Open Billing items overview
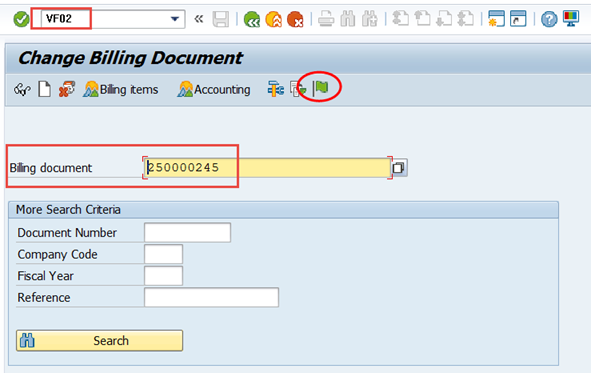 (121, 89)
